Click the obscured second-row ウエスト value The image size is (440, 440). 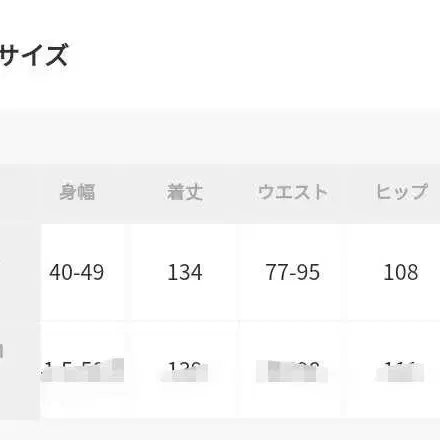click(x=292, y=371)
